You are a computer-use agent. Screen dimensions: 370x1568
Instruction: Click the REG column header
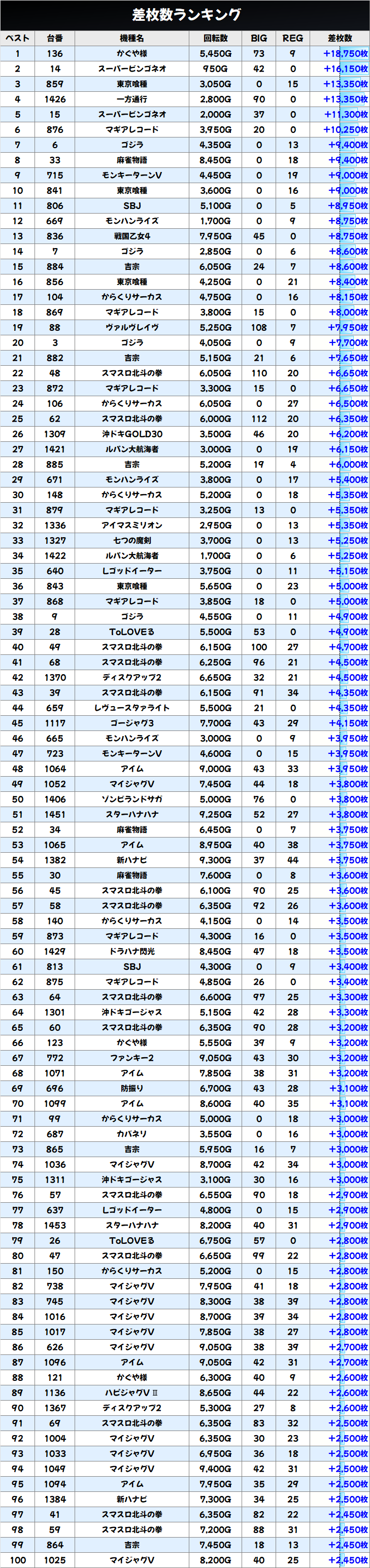coord(293,39)
